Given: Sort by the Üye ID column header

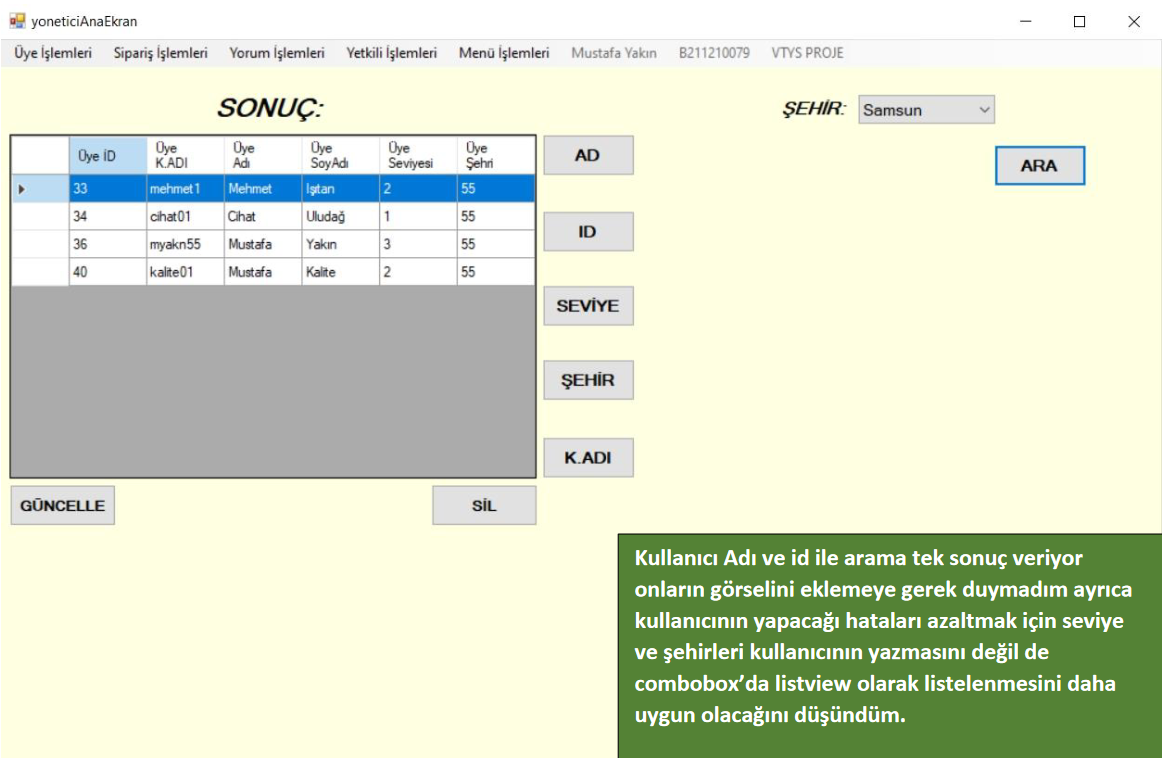Looking at the screenshot, I should pos(107,156).
